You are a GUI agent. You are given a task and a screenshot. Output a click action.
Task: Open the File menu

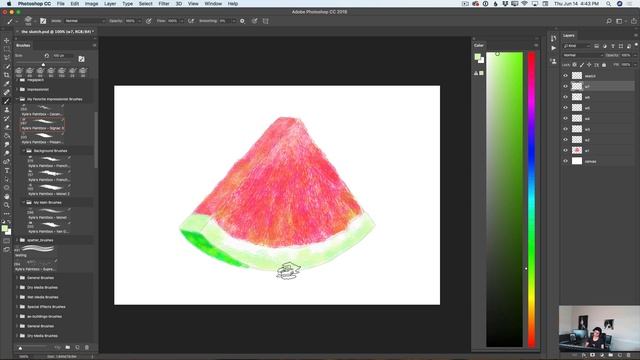point(60,4)
